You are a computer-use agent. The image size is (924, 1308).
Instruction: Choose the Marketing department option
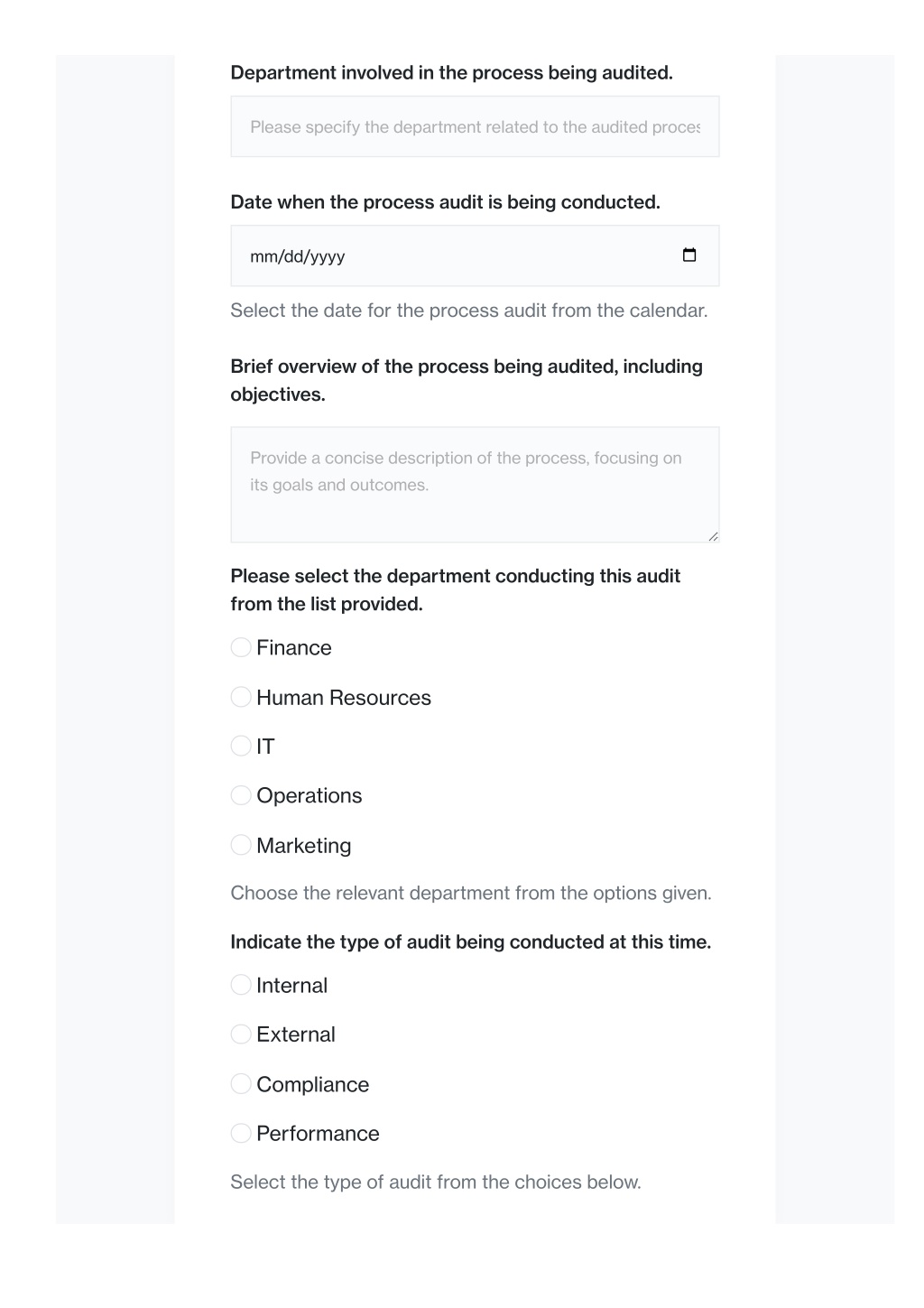[241, 845]
